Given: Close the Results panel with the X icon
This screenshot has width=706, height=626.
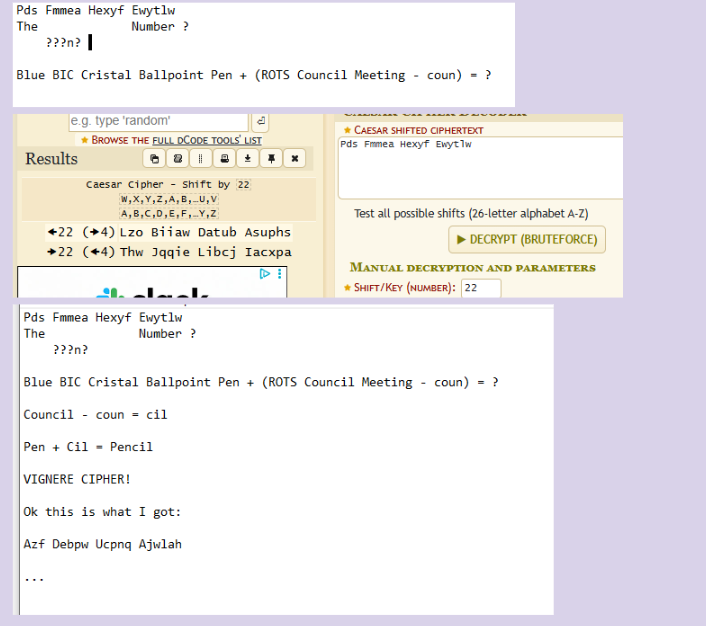Looking at the screenshot, I should [294, 159].
